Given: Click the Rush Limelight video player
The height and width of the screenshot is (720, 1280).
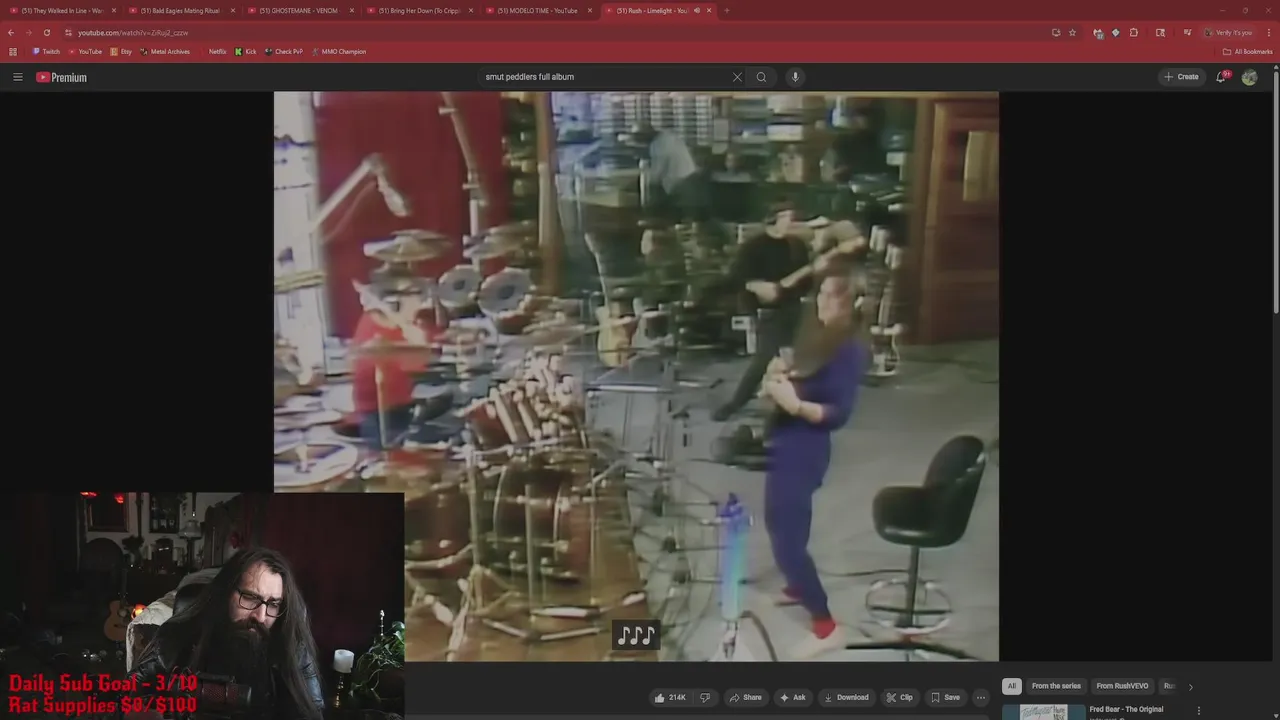Looking at the screenshot, I should [x=636, y=376].
